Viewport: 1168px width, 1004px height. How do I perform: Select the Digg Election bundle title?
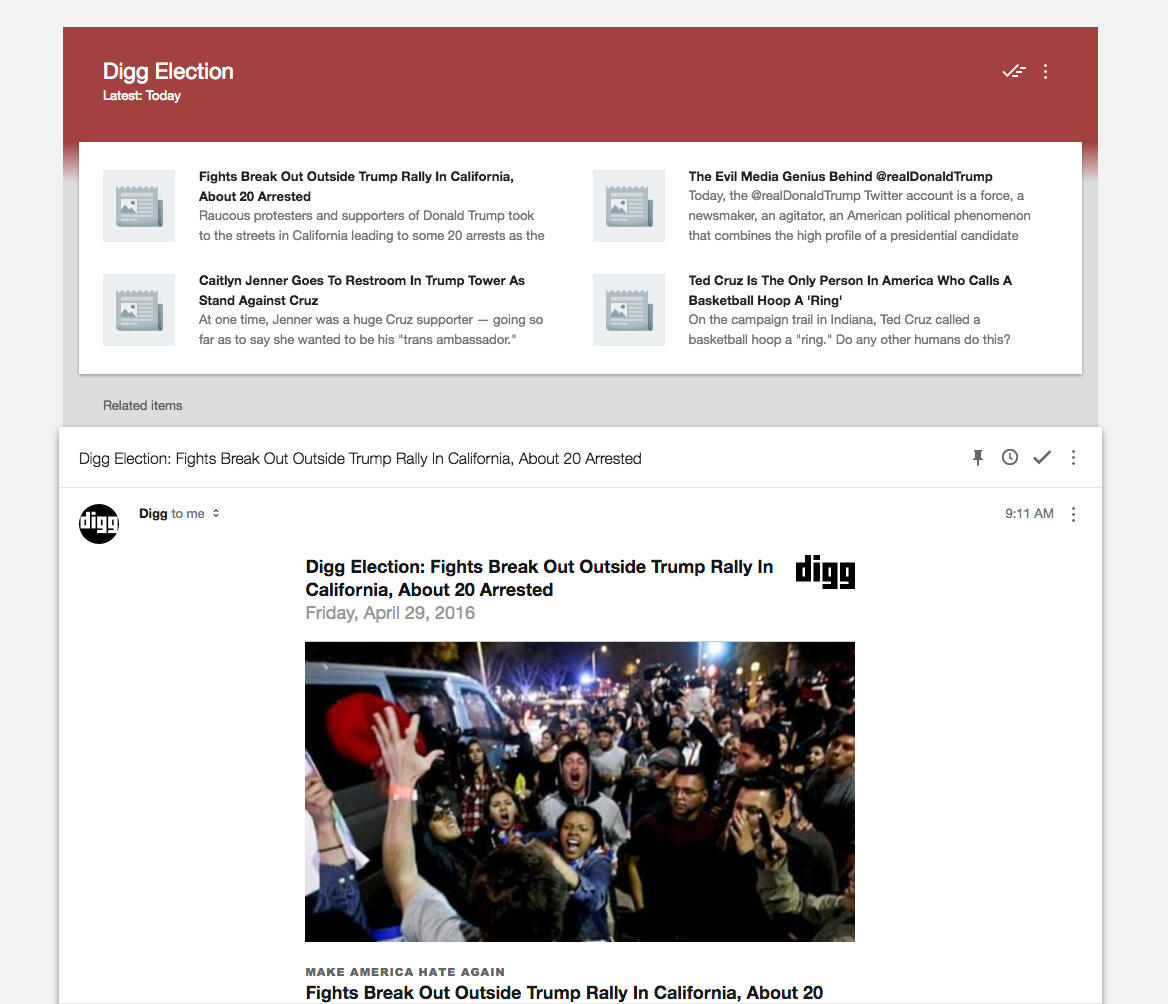167,71
